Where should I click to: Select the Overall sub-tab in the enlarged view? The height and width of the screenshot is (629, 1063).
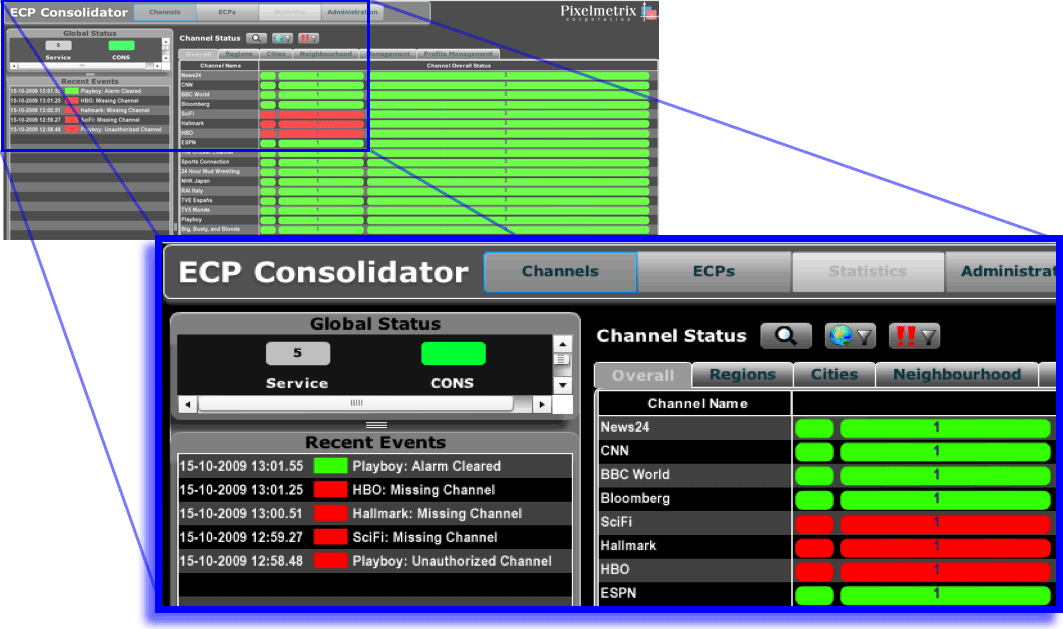(x=643, y=375)
